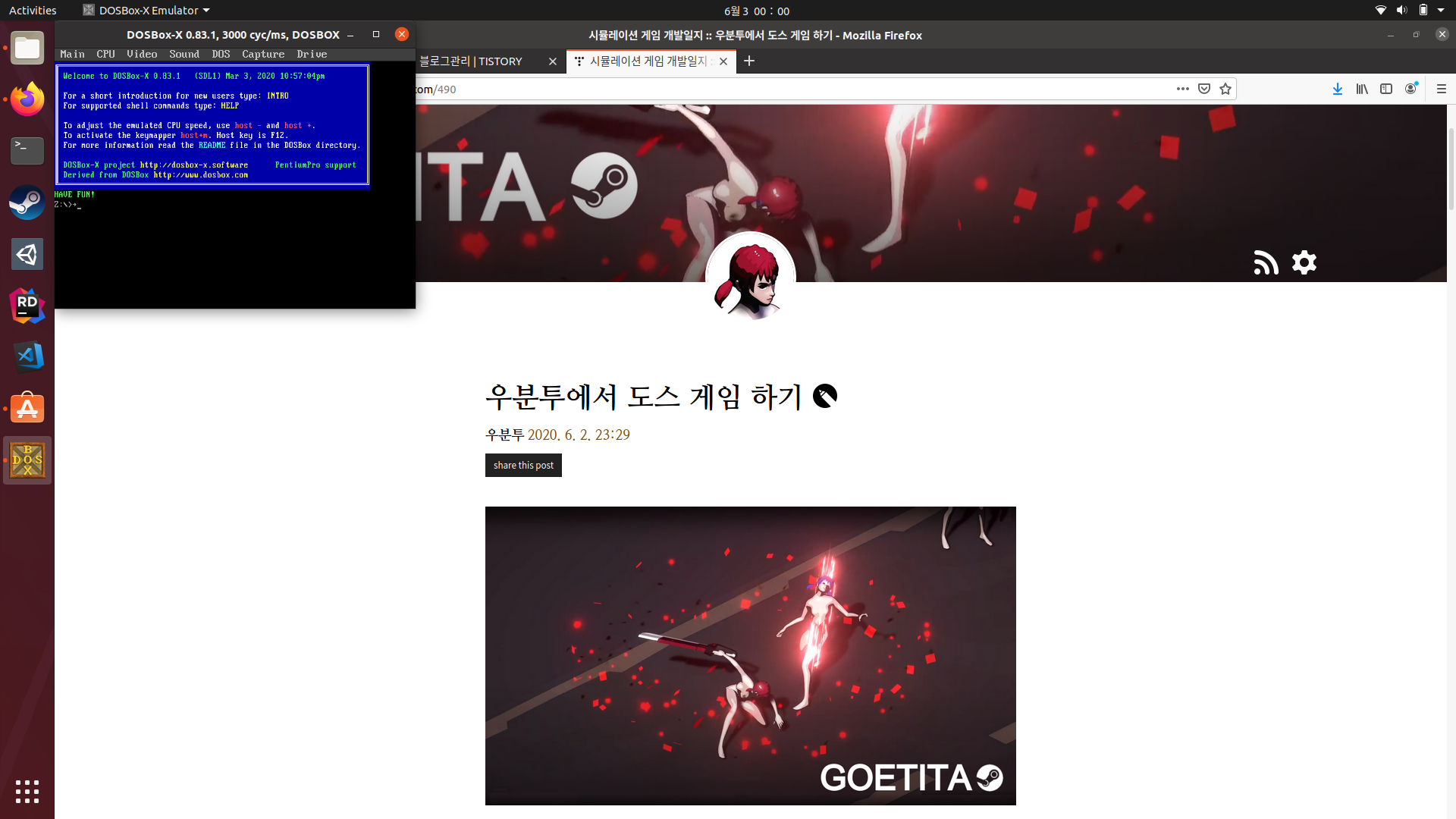Toggle Firefox sidebar view icon
Viewport: 1456px width, 819px height.
(x=1386, y=89)
